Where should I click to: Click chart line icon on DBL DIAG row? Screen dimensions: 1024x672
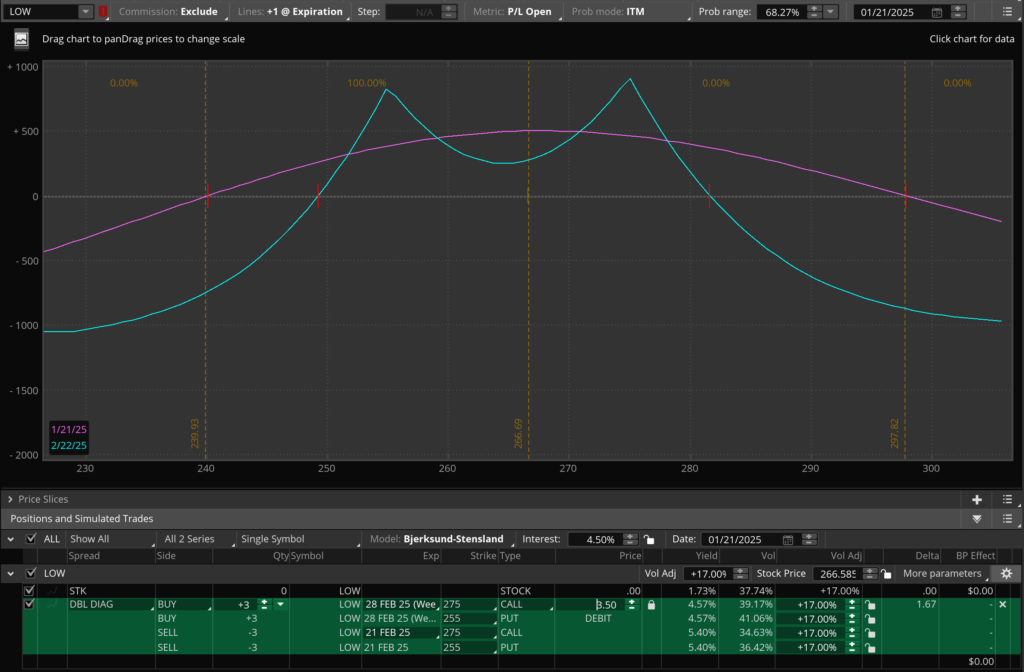coord(52,605)
